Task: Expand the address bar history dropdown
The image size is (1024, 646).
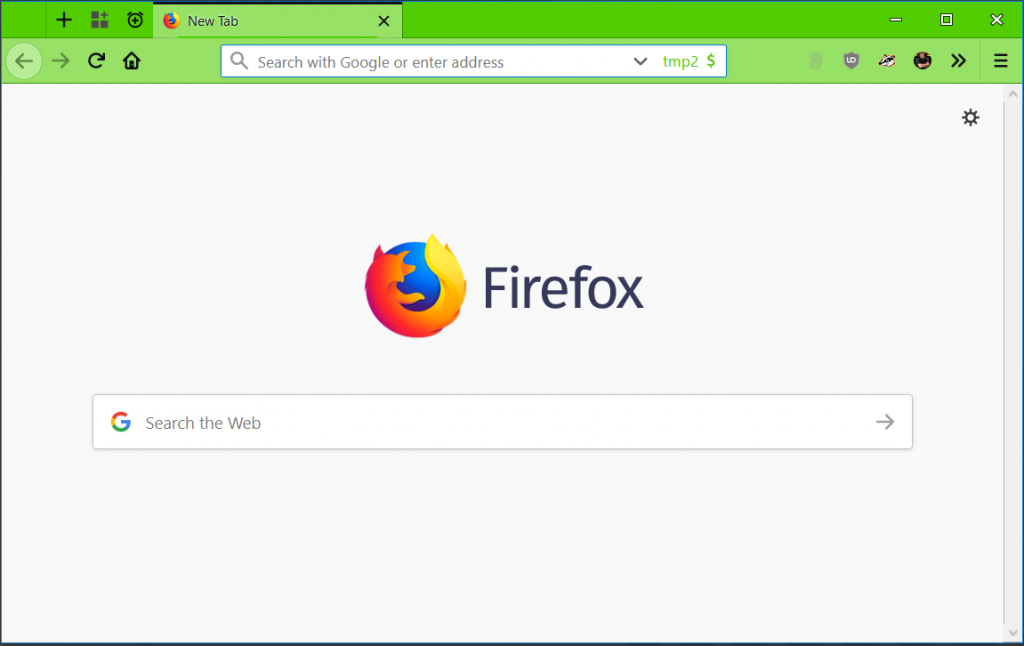Action: point(640,61)
